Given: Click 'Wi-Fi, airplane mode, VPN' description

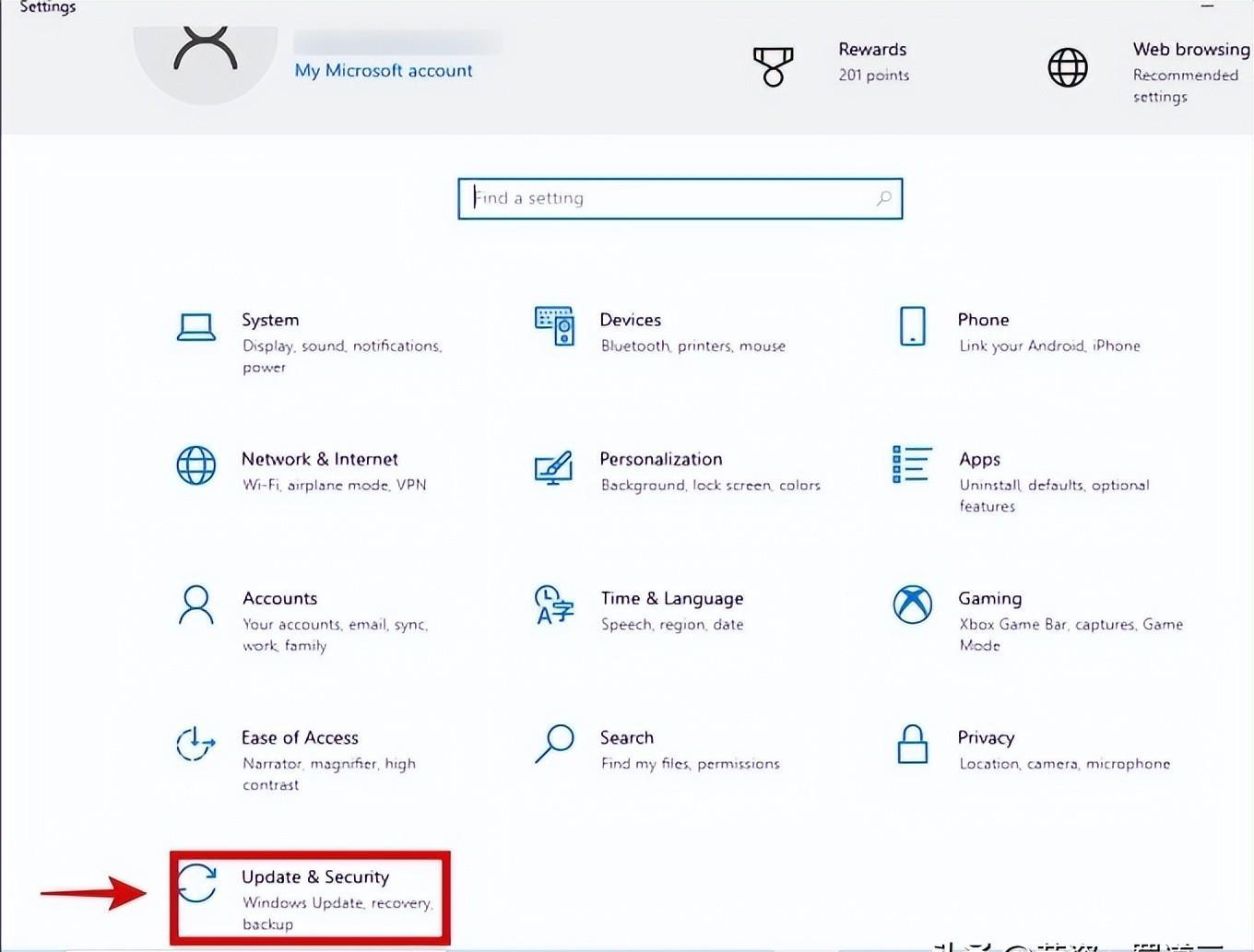Looking at the screenshot, I should tap(335, 486).
